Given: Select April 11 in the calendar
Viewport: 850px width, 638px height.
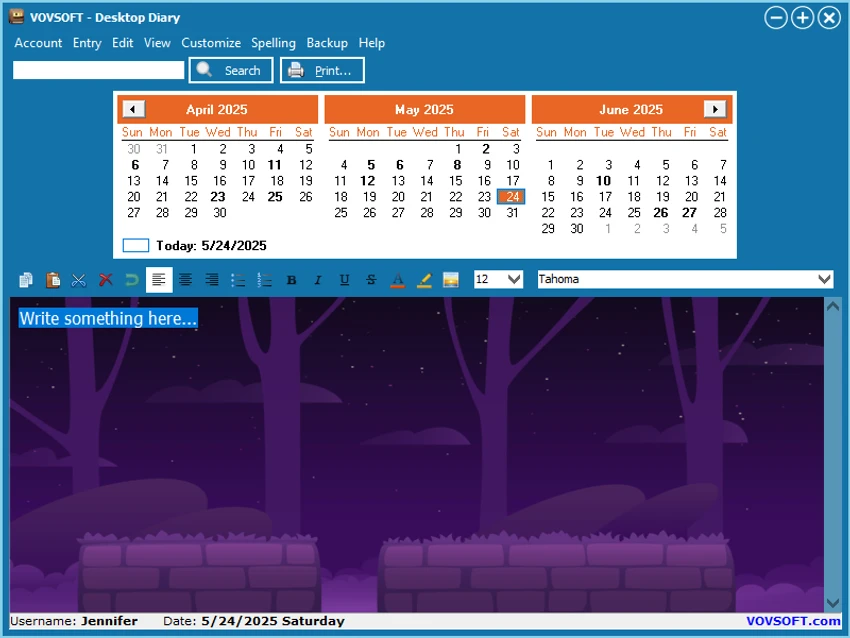Looking at the screenshot, I should pos(275,165).
